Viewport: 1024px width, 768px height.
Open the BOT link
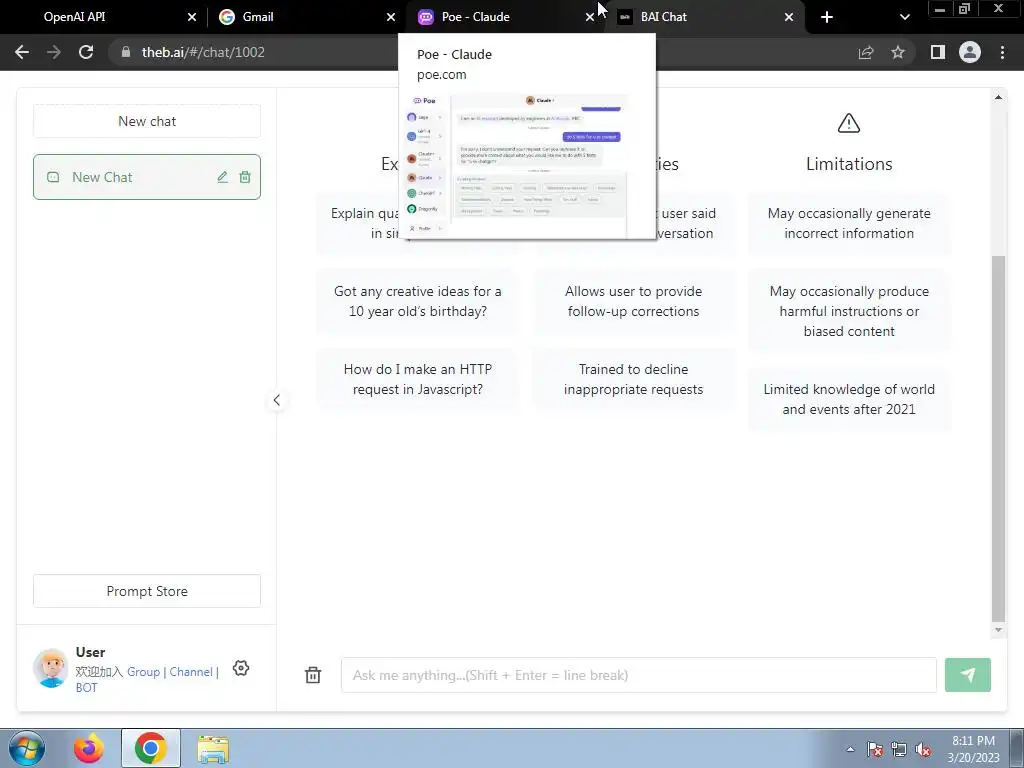(x=86, y=688)
